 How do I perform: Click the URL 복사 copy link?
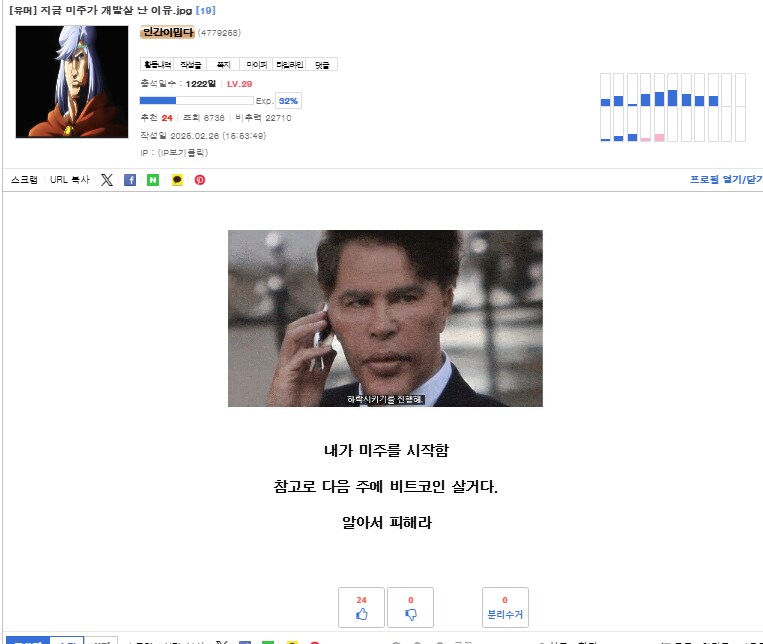[70, 180]
